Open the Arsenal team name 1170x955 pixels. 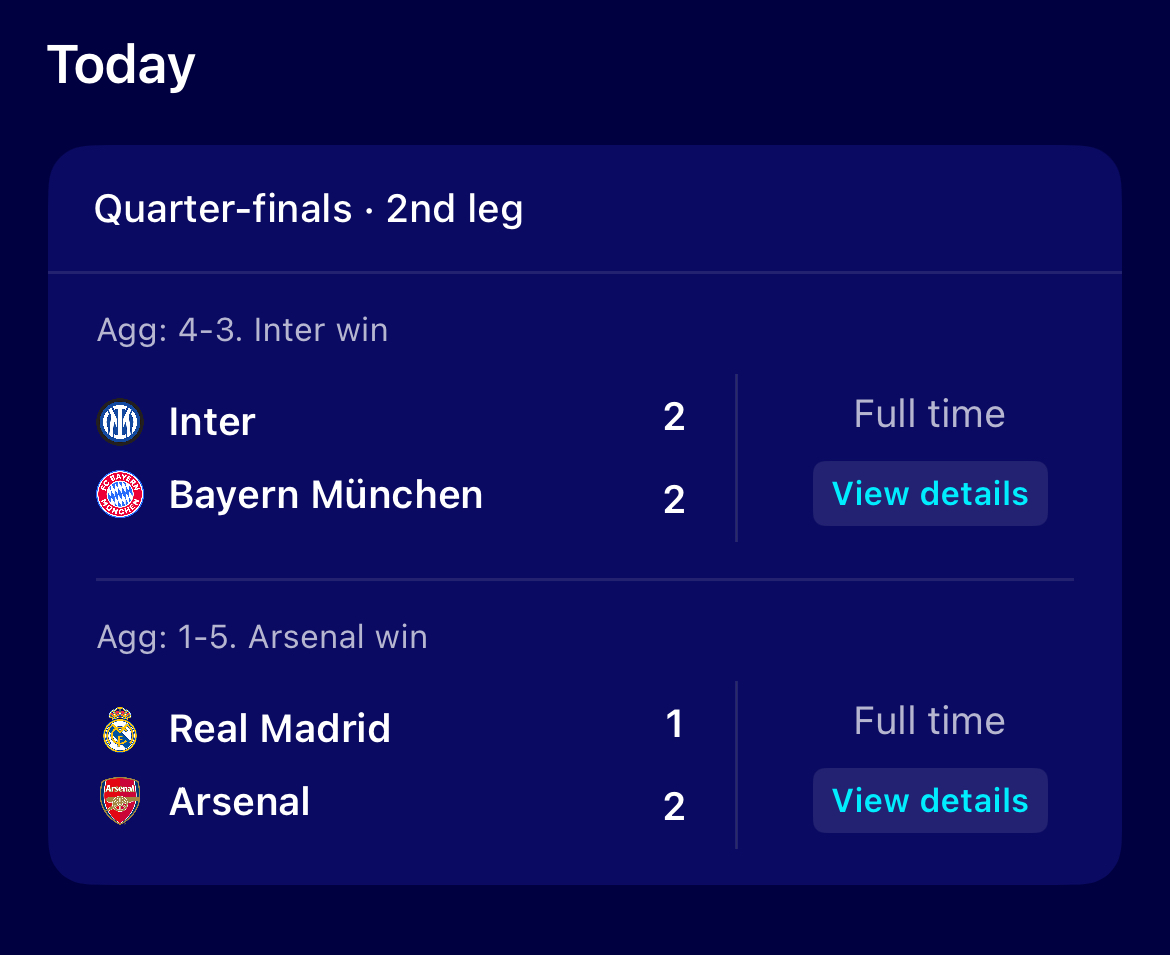240,802
